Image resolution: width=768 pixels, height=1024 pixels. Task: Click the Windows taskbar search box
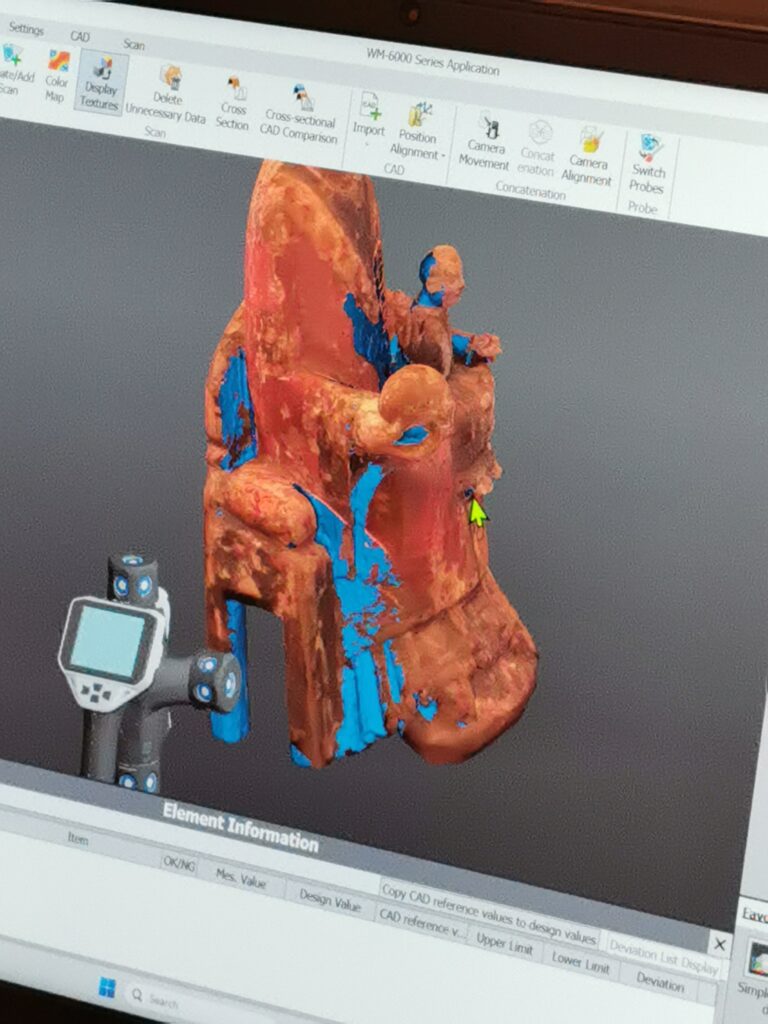coord(160,999)
